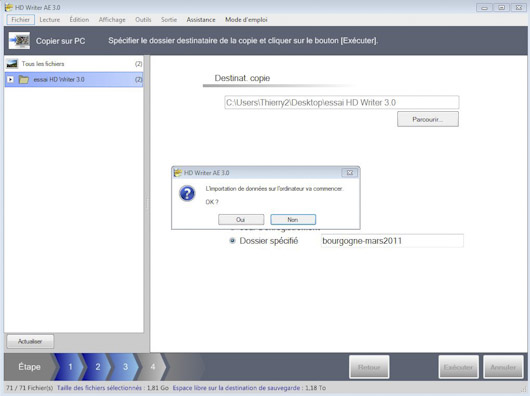Select the essai HD Writer 3.0 tree row

click(x=74, y=79)
